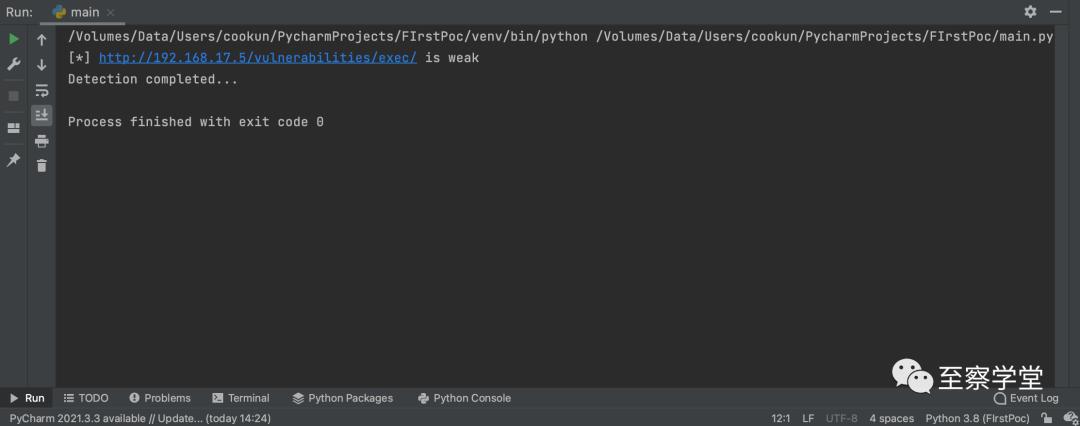Clear console output with trash icon
Image resolution: width=1080 pixels, height=426 pixels.
click(x=42, y=166)
